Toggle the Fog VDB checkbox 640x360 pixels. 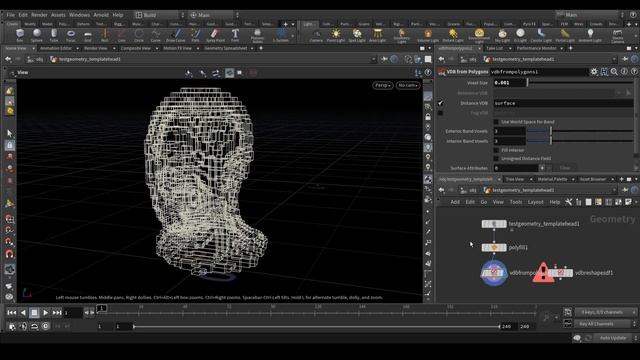(440, 113)
